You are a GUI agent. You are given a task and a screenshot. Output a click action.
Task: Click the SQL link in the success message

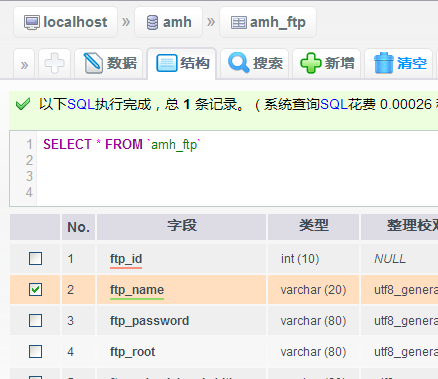click(x=81, y=105)
